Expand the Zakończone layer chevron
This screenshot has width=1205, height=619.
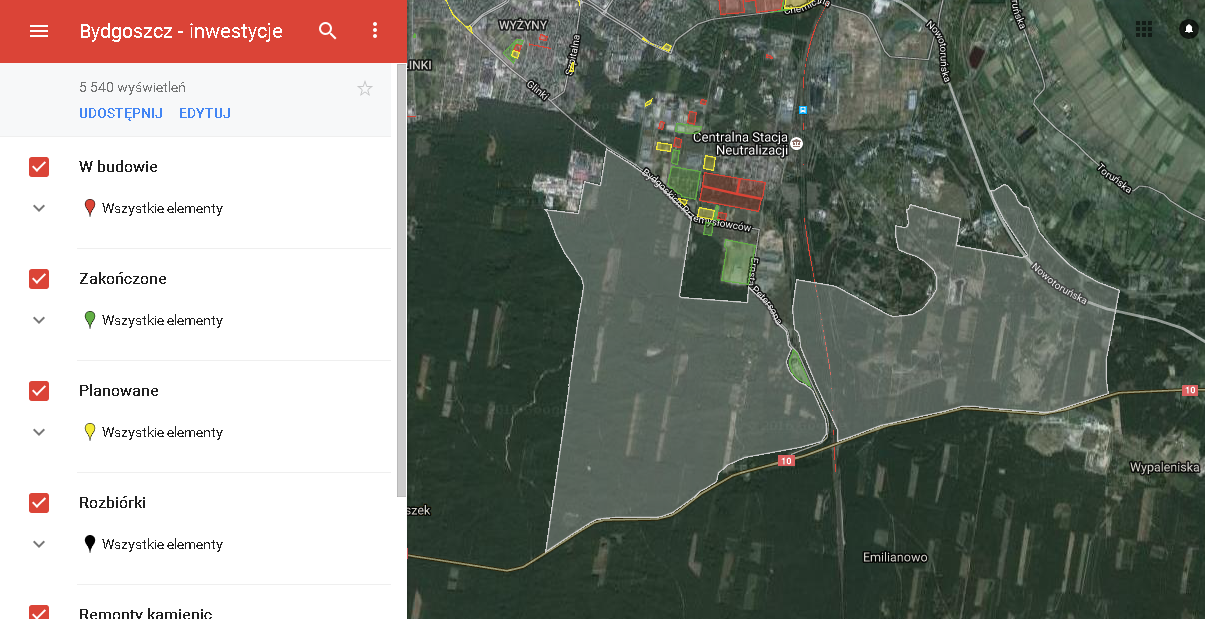pos(39,320)
